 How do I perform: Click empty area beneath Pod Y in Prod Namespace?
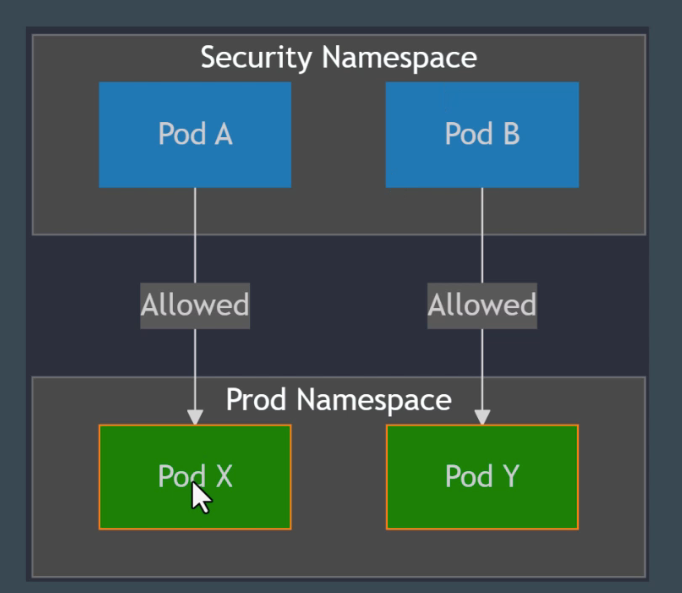tap(482, 553)
